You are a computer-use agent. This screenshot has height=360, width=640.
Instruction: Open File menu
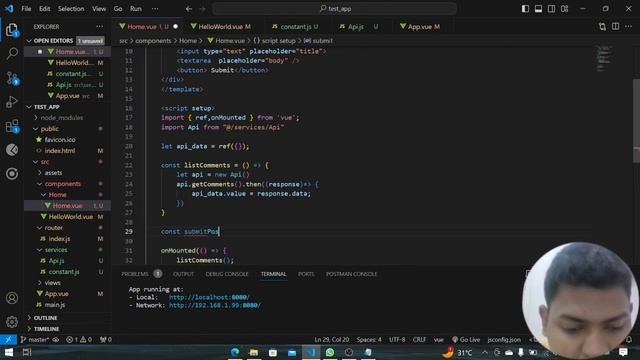coord(26,9)
